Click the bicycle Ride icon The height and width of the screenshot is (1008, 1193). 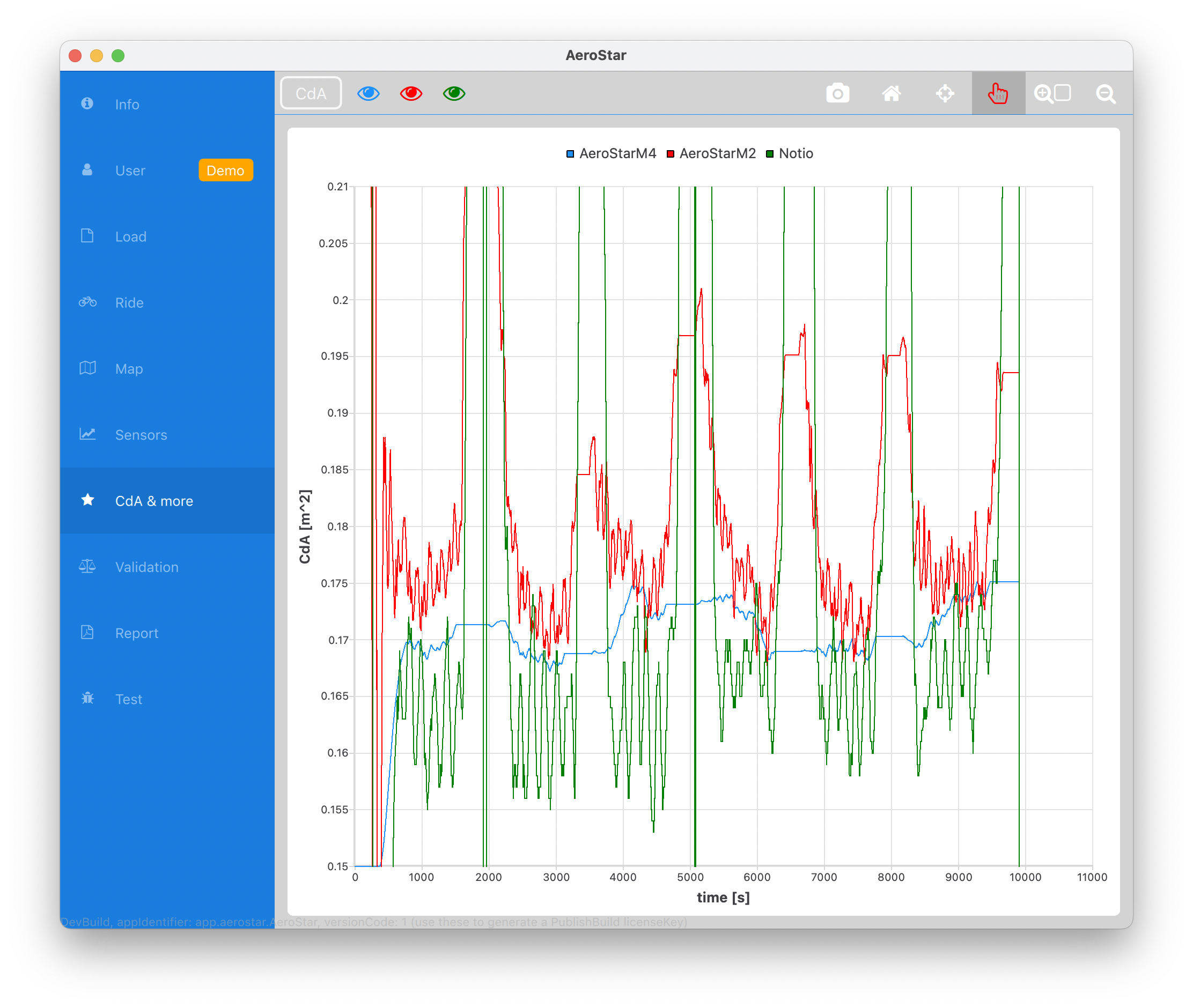(x=87, y=302)
